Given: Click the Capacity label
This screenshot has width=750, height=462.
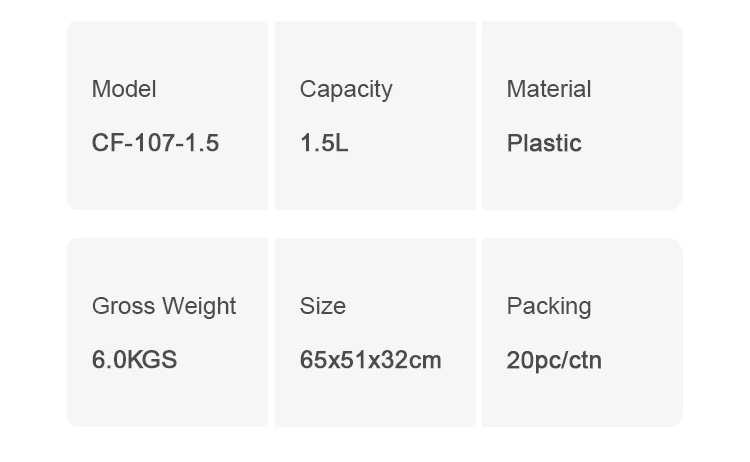Looking at the screenshot, I should [346, 89].
